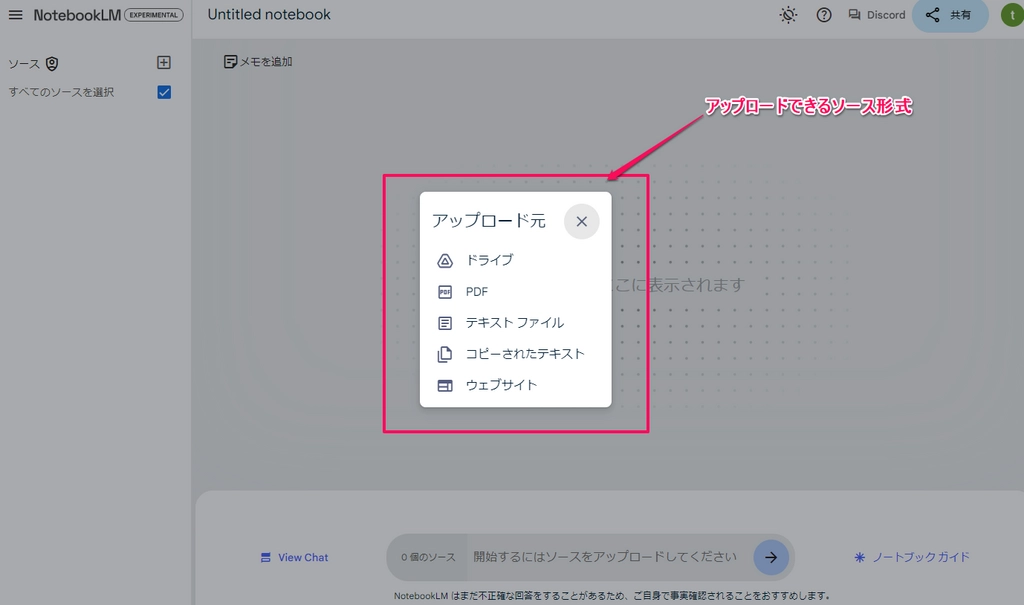The image size is (1024, 605).
Task: Rename the Untitled notebook title
Action: click(x=269, y=14)
